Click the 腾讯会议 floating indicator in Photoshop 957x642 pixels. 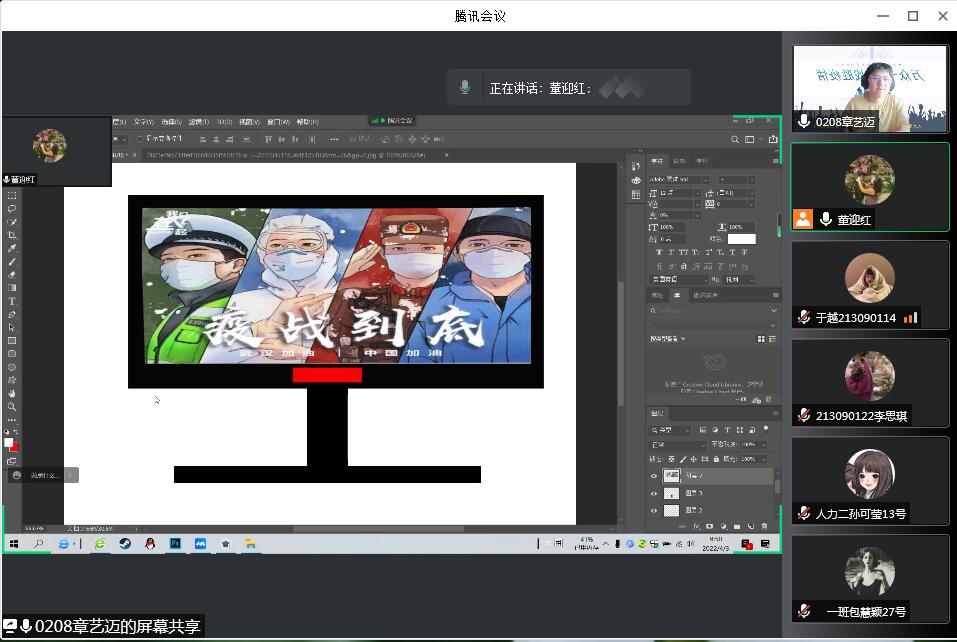coord(392,121)
